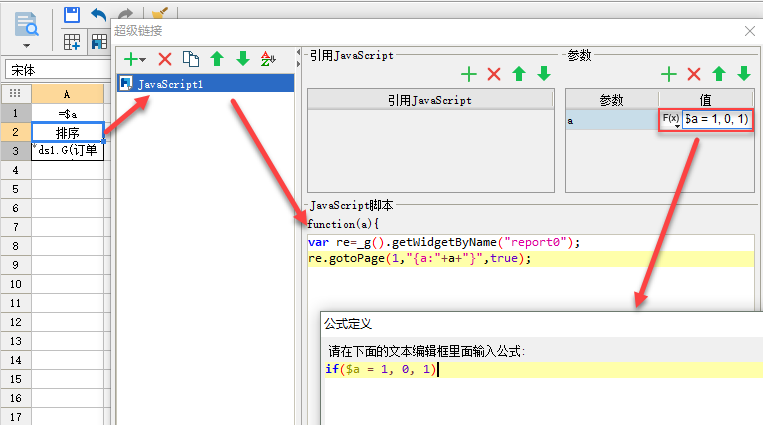Viewport: 763px width, 425px height.
Task: Click the 参数 column header
Action: [612, 100]
